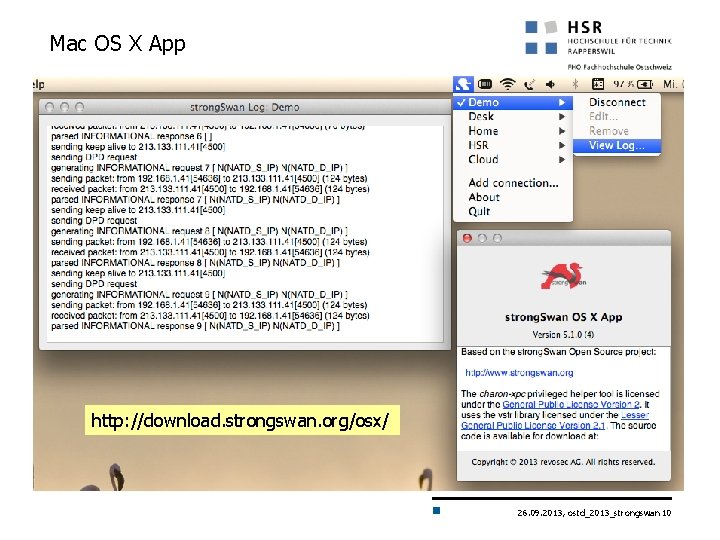Click the strongSwan menu bar icon
The width and height of the screenshot is (720, 540).
[x=463, y=84]
